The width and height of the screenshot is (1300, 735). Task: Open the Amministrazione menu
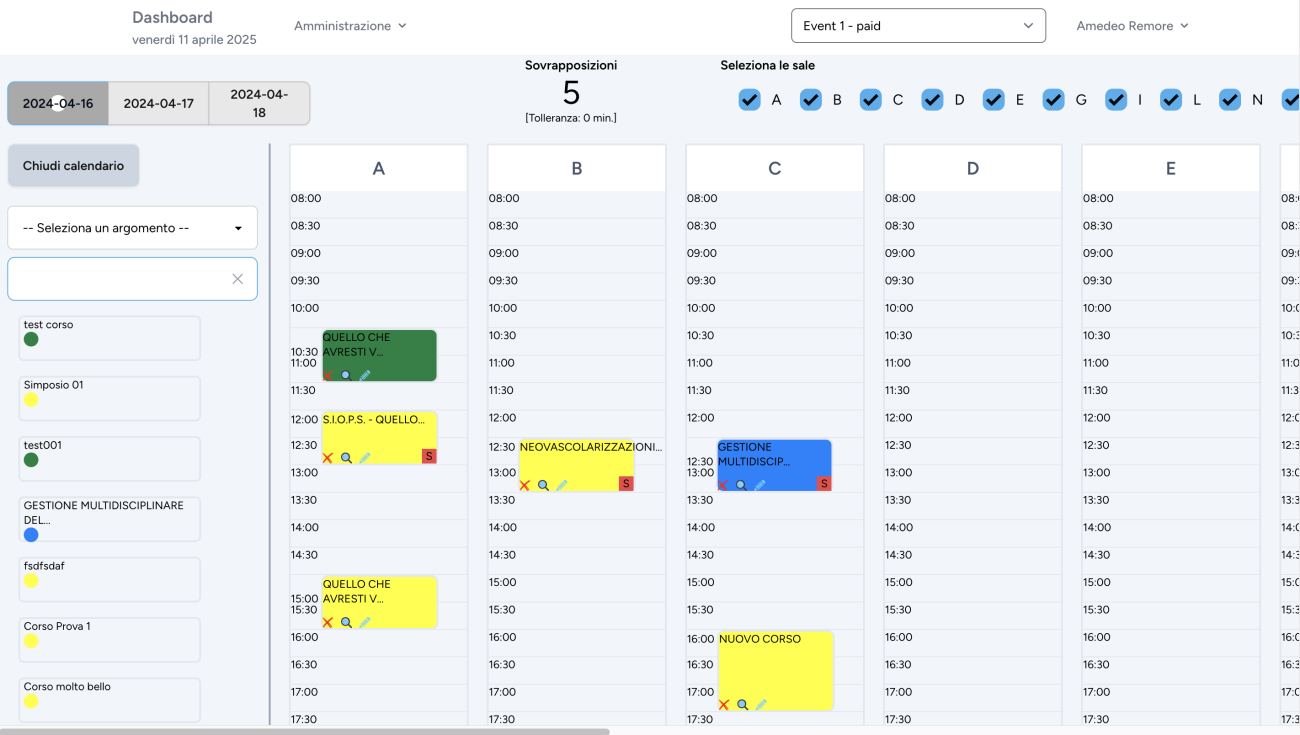click(x=350, y=26)
